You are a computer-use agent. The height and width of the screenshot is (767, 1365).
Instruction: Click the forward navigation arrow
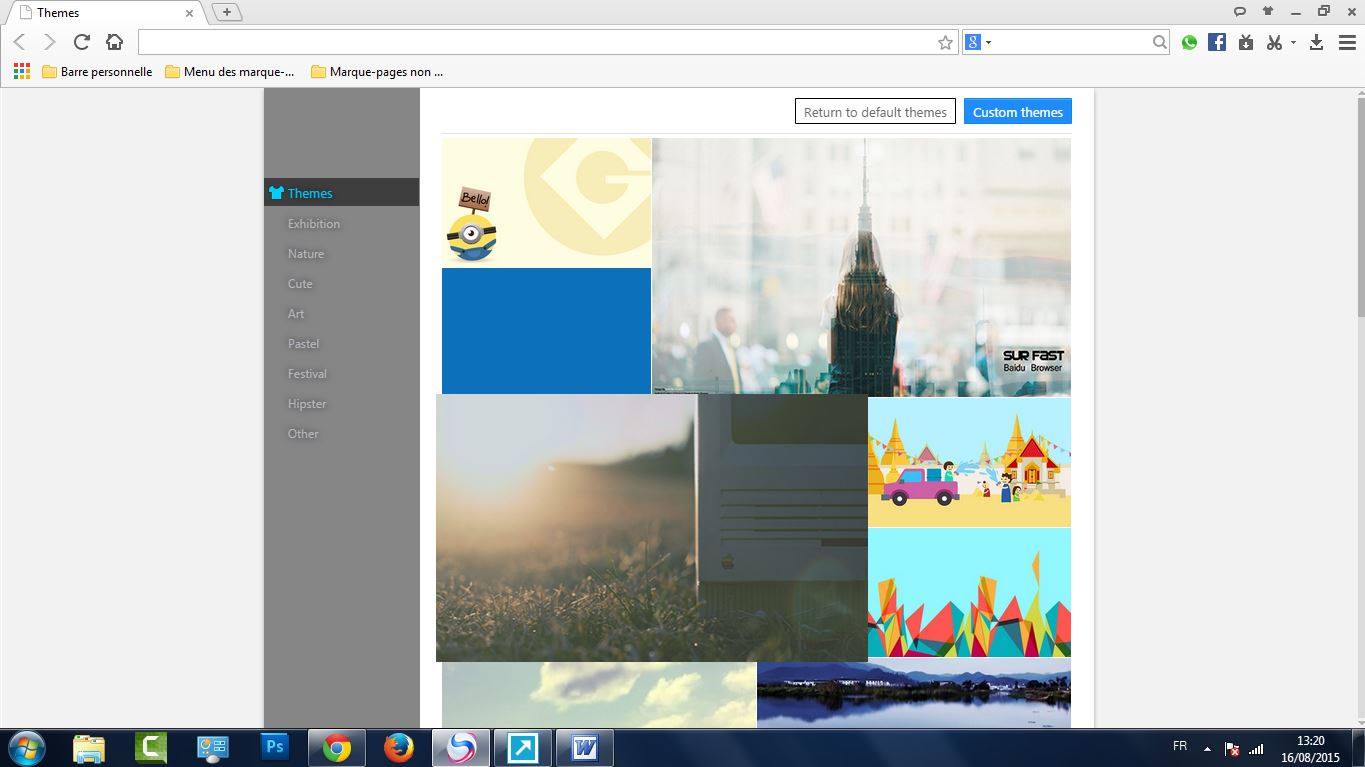point(50,42)
